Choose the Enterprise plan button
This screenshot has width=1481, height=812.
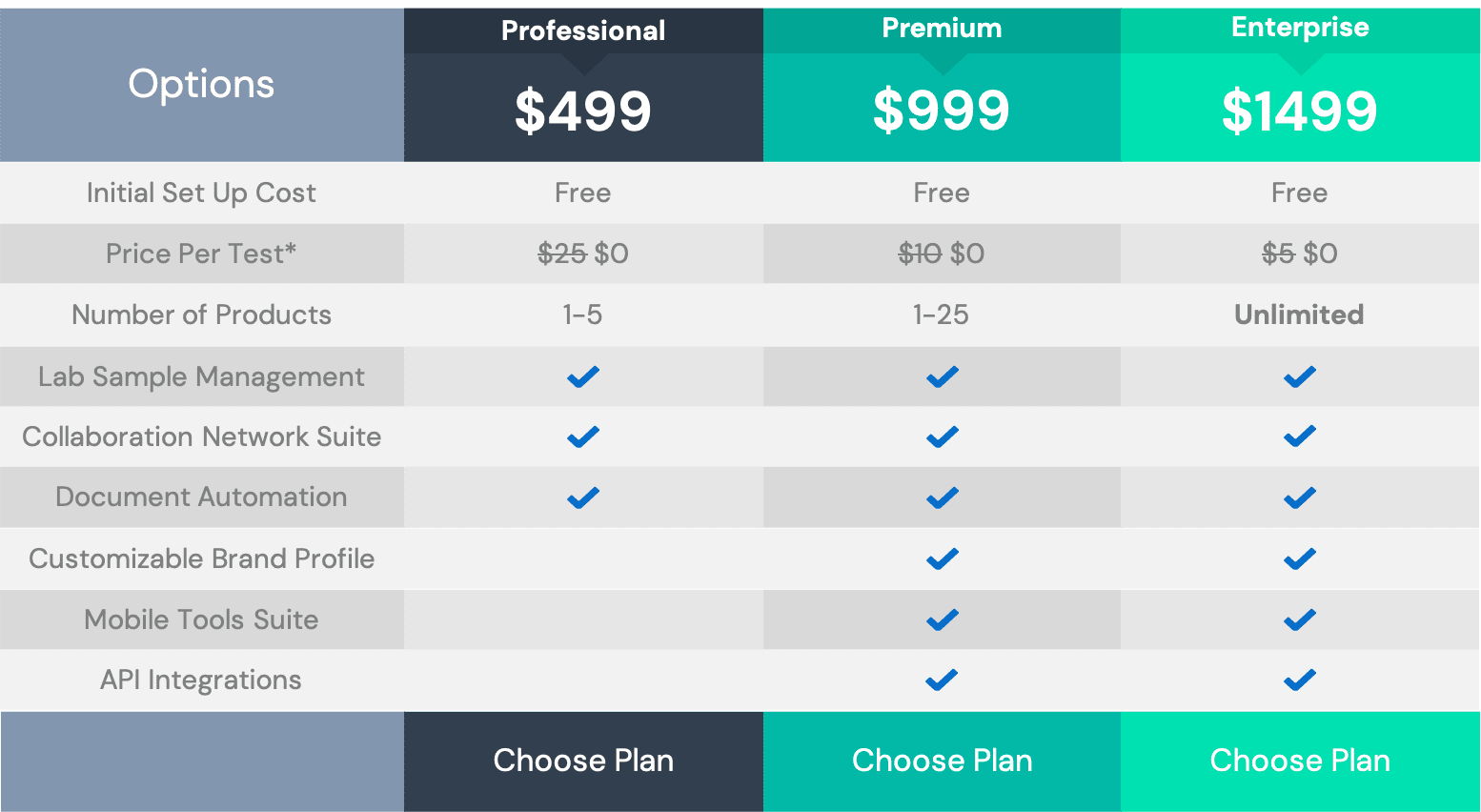coord(1300,761)
